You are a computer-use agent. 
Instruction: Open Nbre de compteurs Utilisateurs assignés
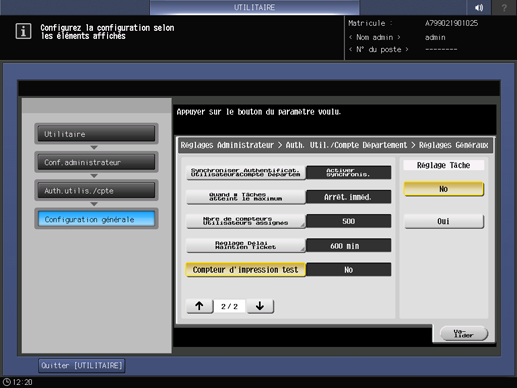point(246,221)
